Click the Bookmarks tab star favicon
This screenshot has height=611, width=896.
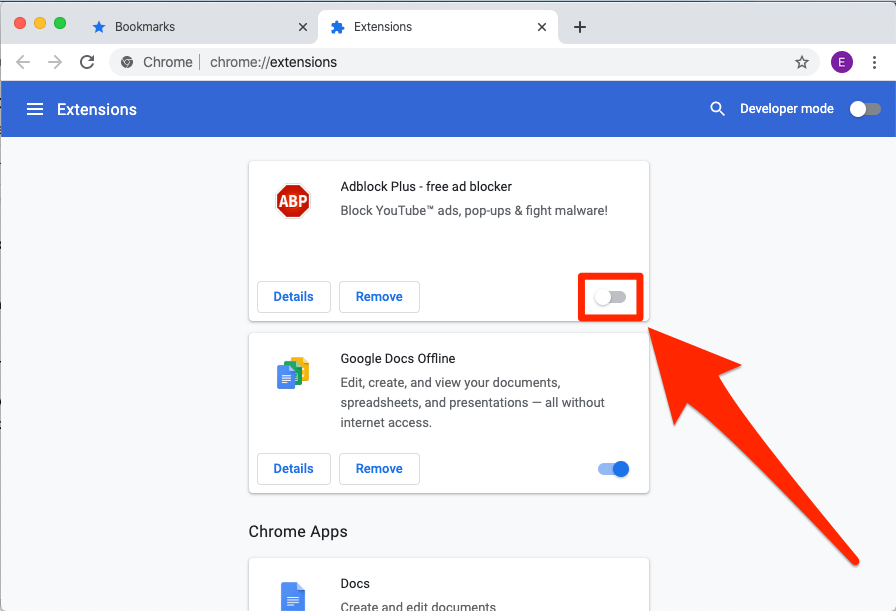[99, 27]
